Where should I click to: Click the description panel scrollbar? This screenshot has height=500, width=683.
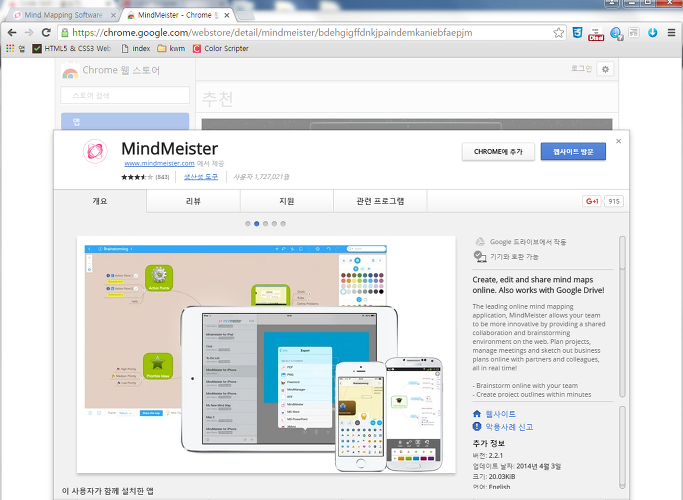622,317
